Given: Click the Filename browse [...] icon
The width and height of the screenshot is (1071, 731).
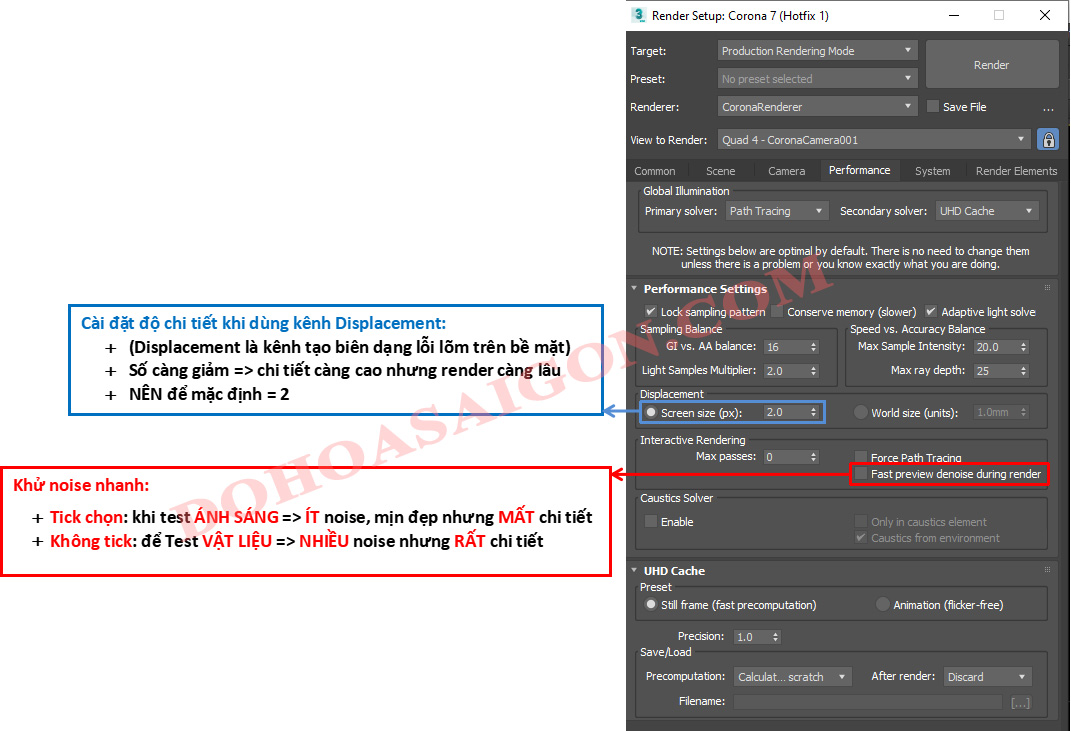Looking at the screenshot, I should (x=1020, y=702).
